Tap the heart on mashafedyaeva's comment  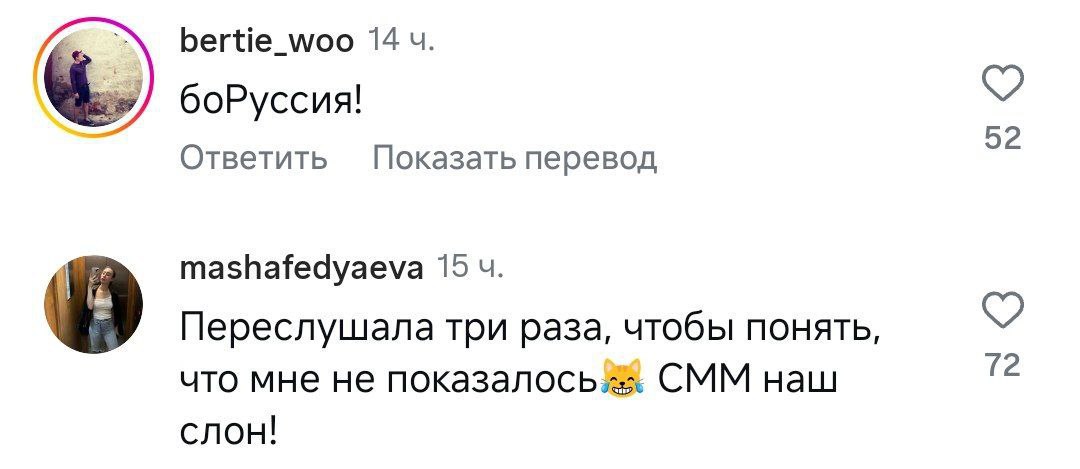[x=1003, y=313]
